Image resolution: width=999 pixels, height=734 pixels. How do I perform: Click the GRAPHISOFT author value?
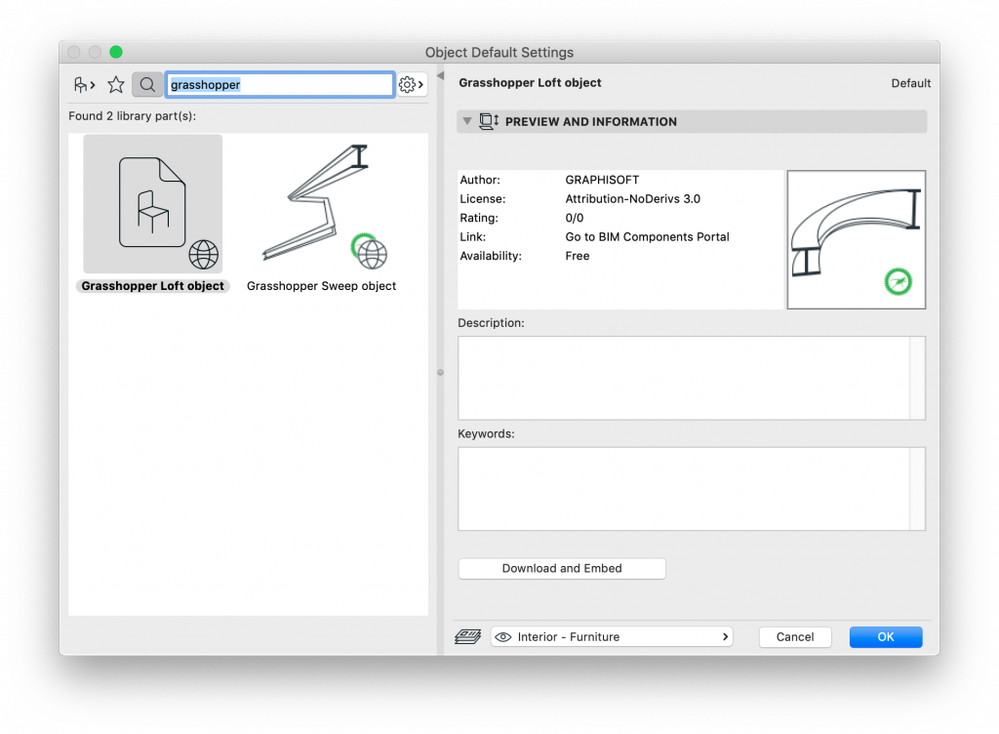[x=602, y=180]
